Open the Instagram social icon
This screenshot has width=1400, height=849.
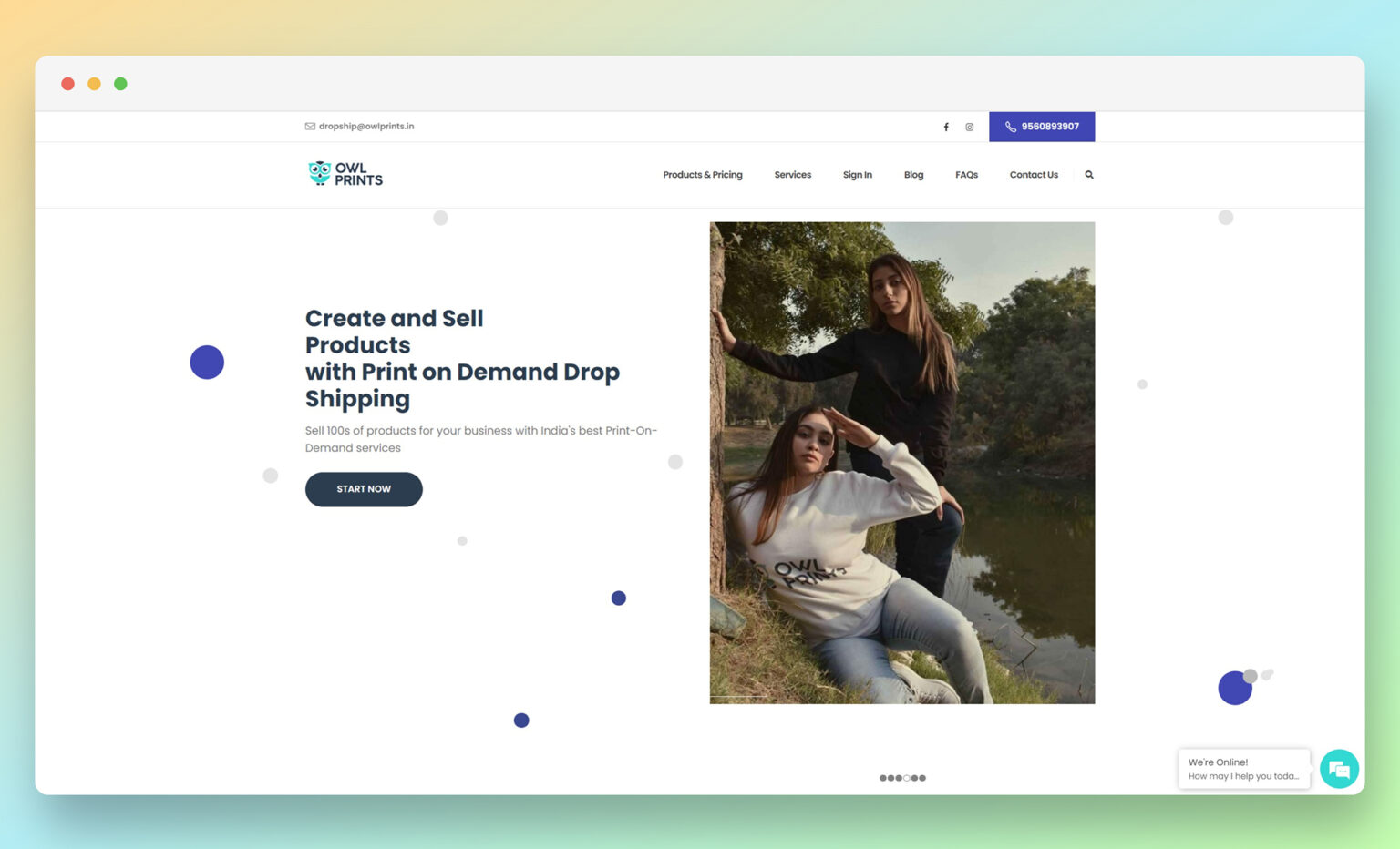point(969,128)
